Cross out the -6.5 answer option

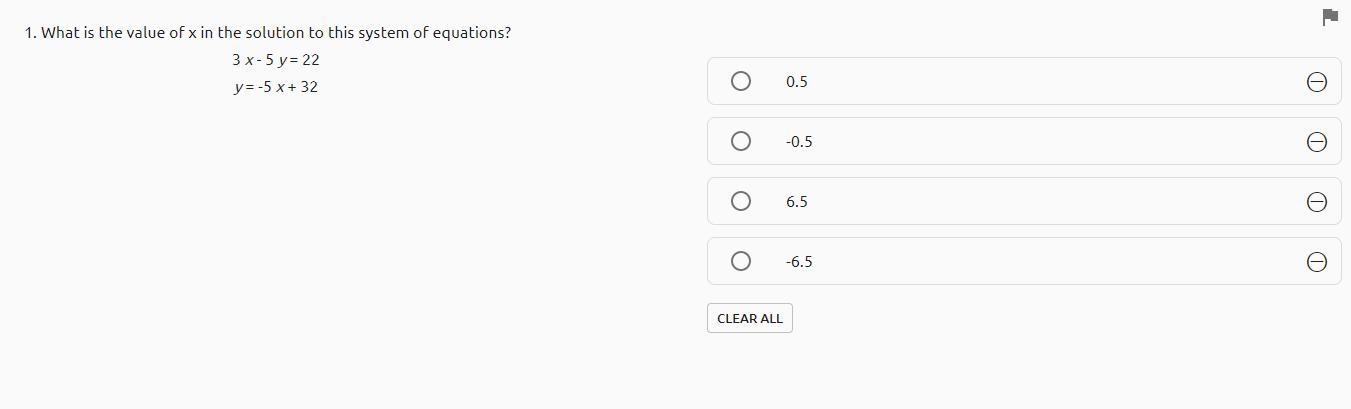coord(1317,262)
